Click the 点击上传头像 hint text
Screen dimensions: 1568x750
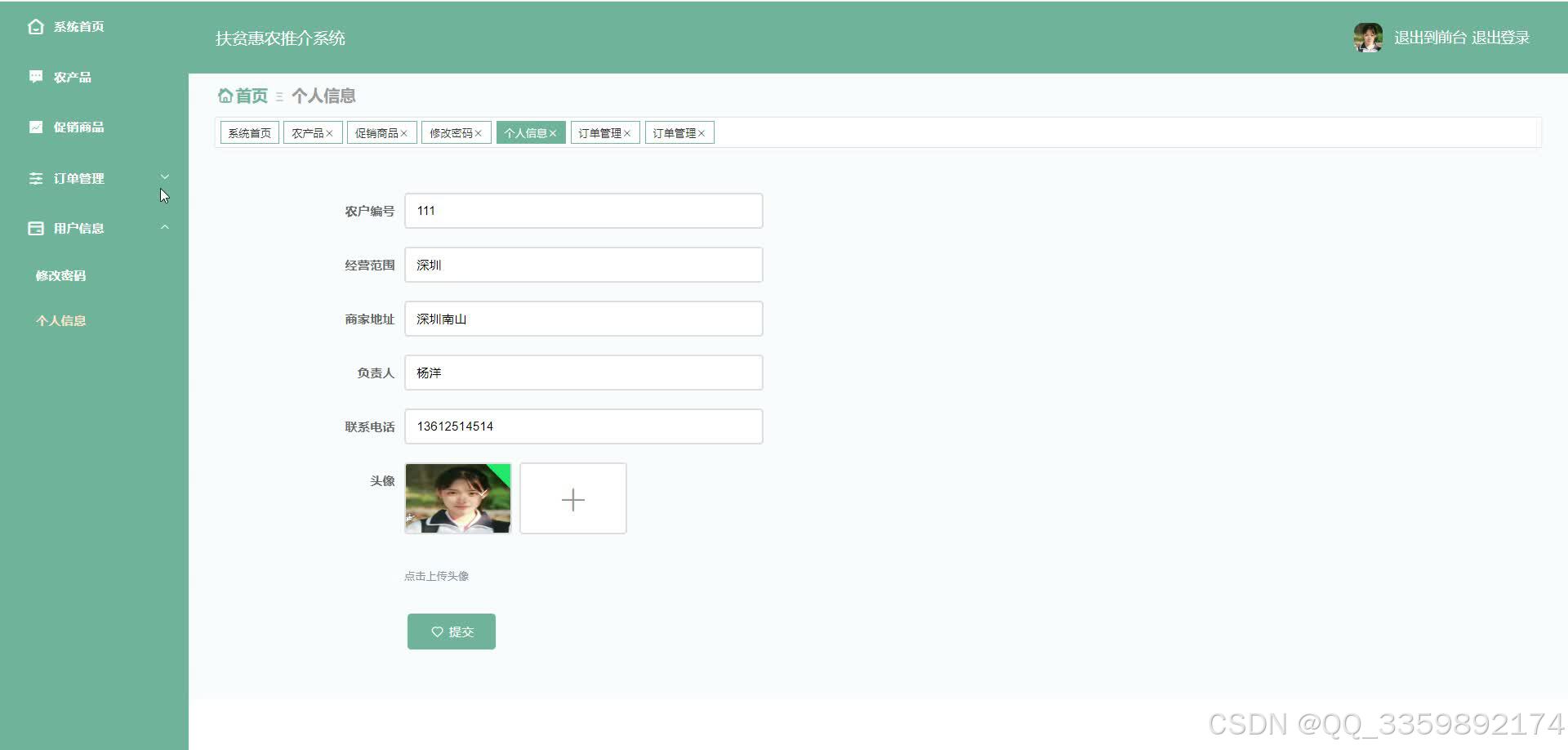(436, 576)
